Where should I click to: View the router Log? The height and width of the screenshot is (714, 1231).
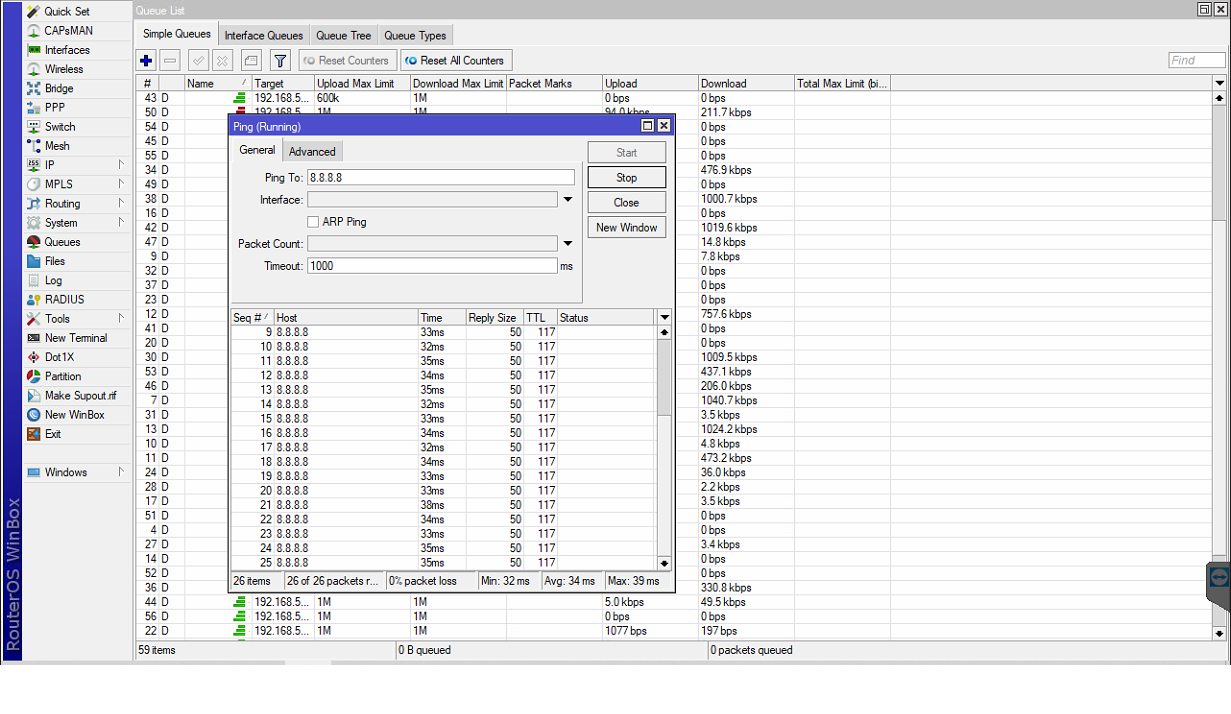pyautogui.click(x=53, y=280)
